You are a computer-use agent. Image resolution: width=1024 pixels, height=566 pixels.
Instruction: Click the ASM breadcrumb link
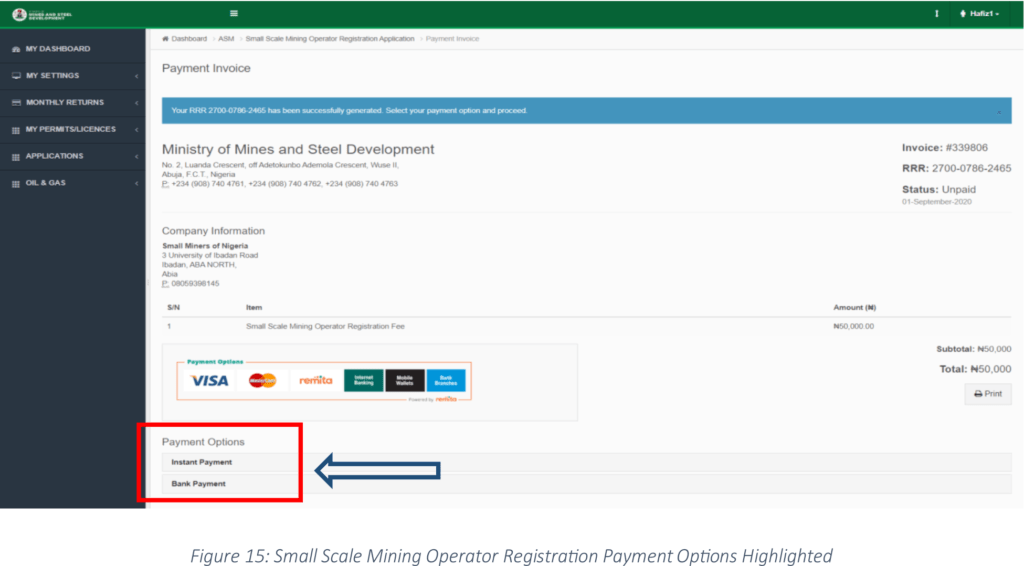[x=226, y=38]
